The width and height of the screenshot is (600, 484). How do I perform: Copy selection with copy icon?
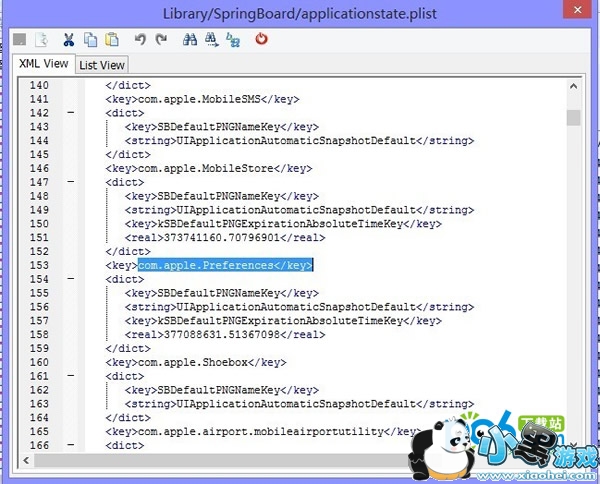(x=91, y=40)
